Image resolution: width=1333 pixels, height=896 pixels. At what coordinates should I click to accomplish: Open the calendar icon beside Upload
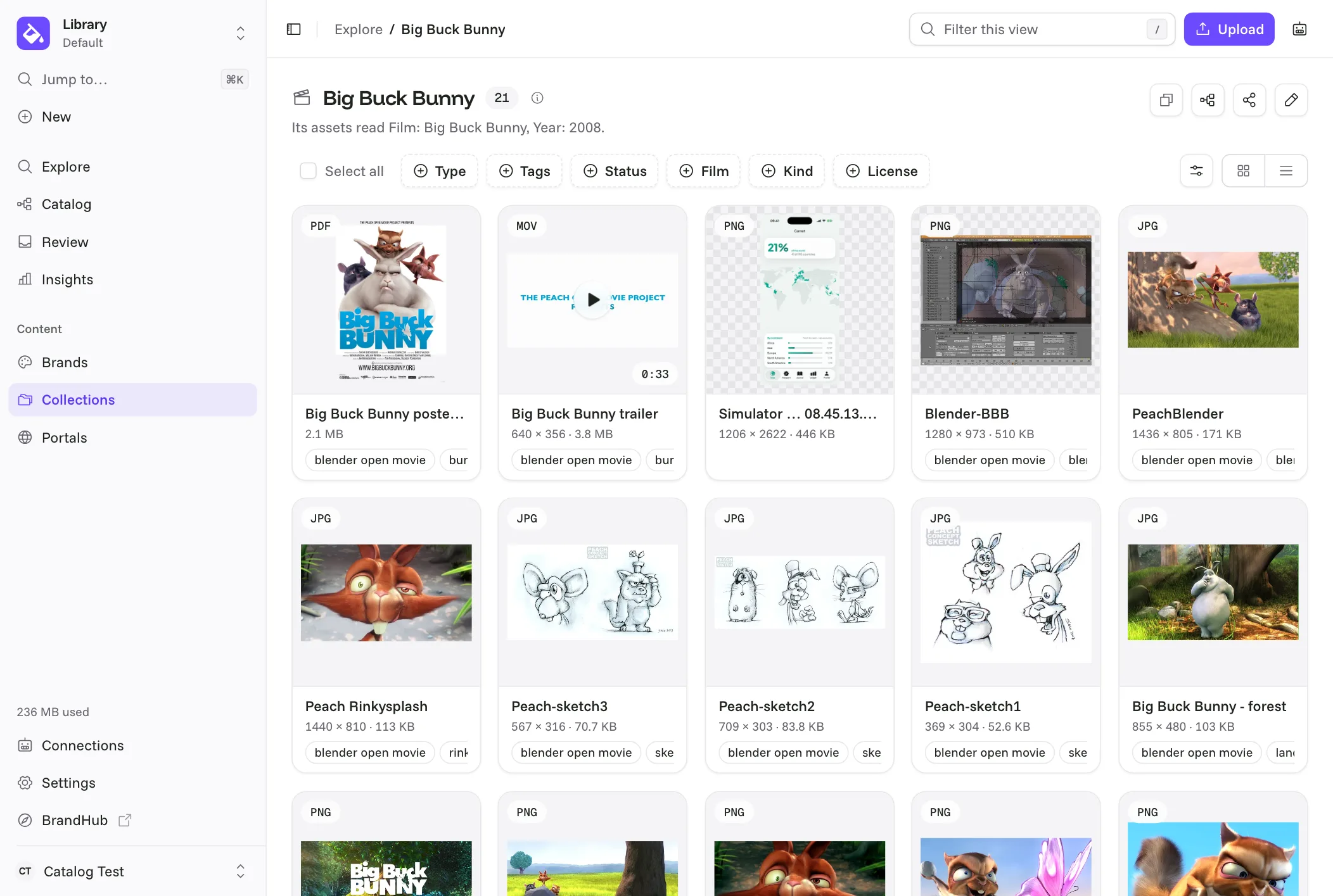(x=1299, y=30)
